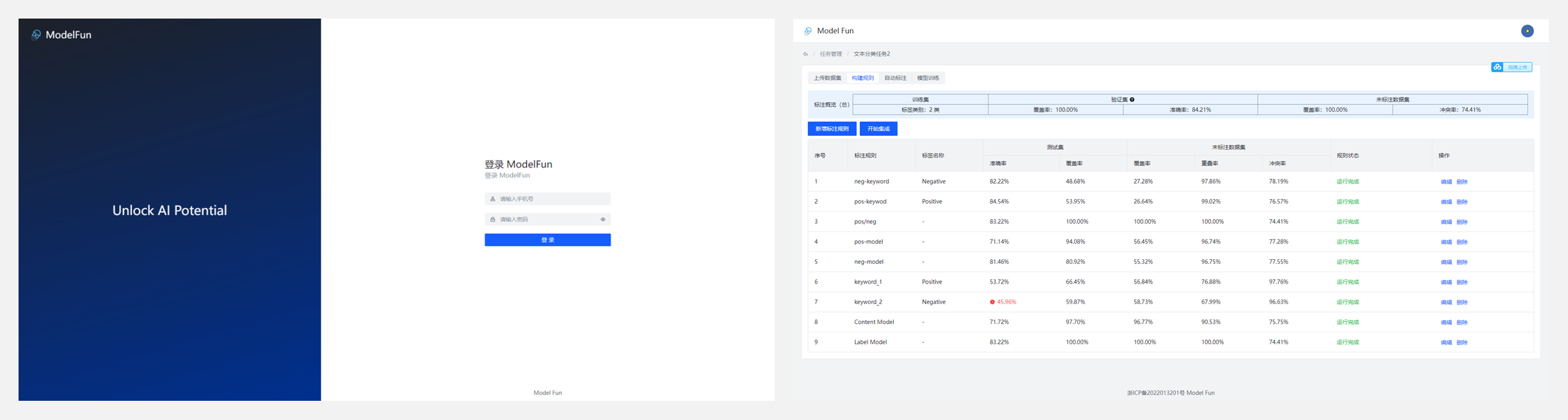Click the 开始集成 button
Viewport: 1568px width, 420px height.
coord(878,129)
